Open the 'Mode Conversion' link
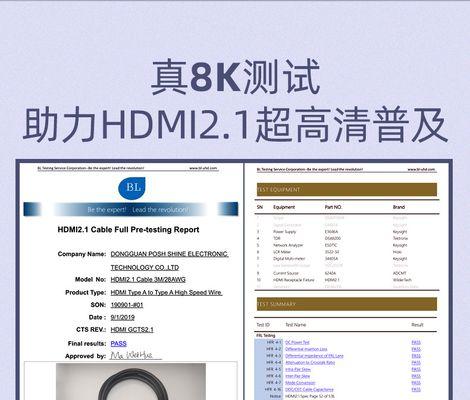The width and height of the screenshot is (470, 400). (x=300, y=383)
